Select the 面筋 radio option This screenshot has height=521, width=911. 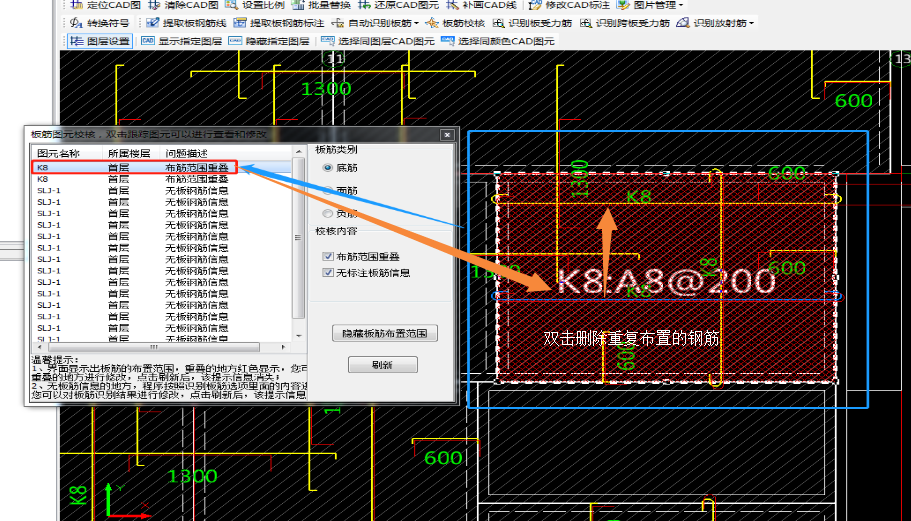328,191
